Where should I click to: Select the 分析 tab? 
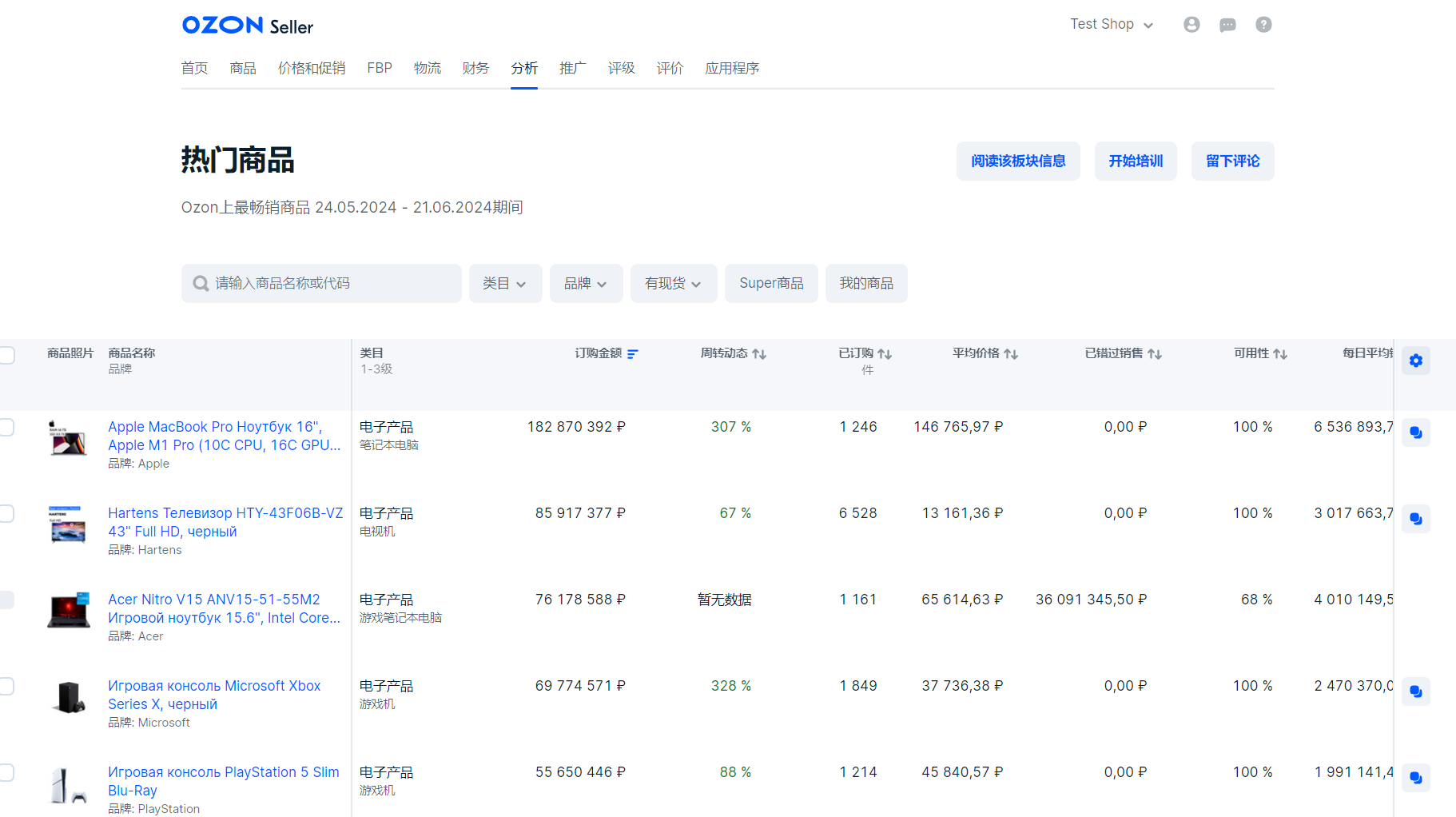(524, 69)
